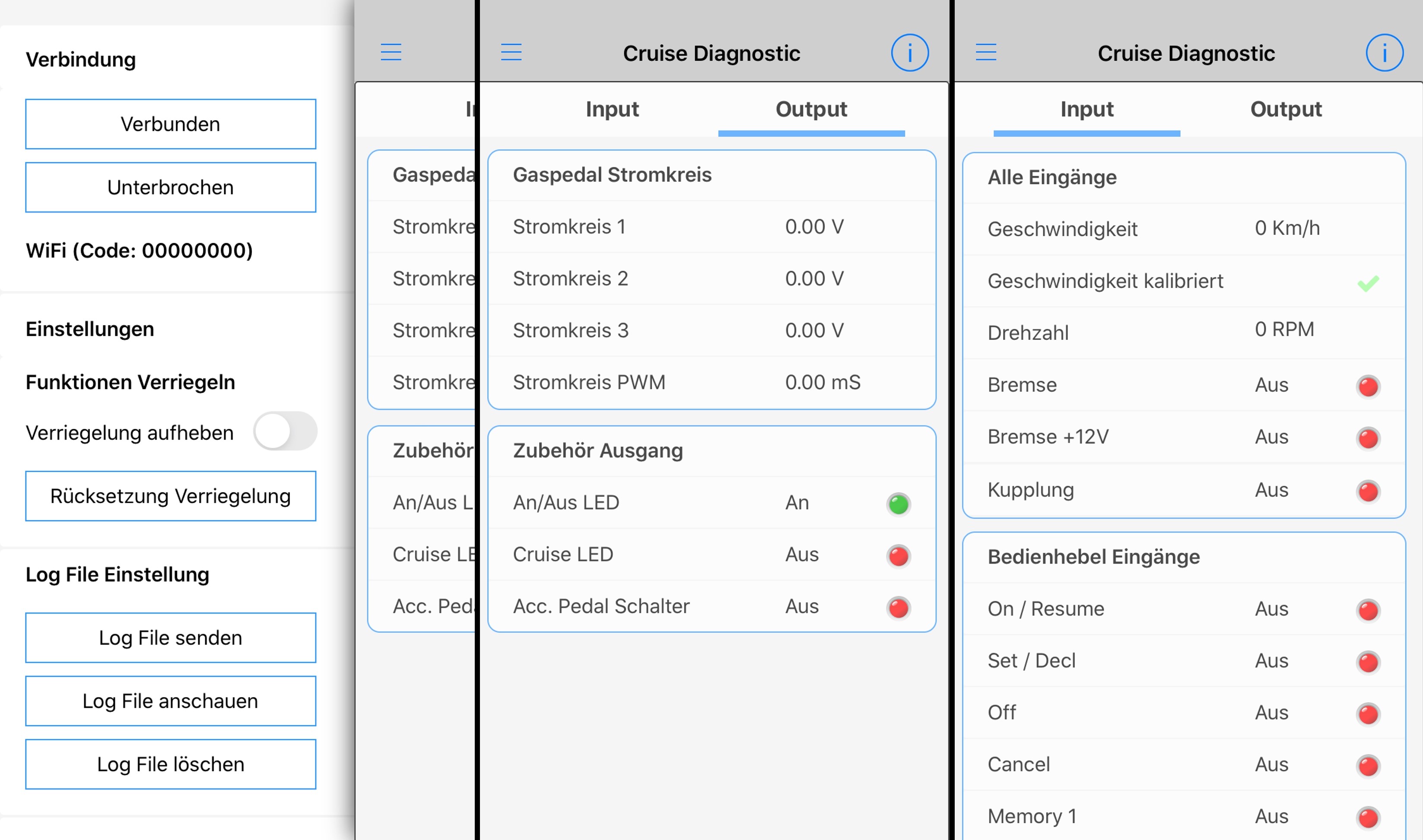Toggle the Verriegelung aufheben switch
The image size is (1423, 840).
285,431
